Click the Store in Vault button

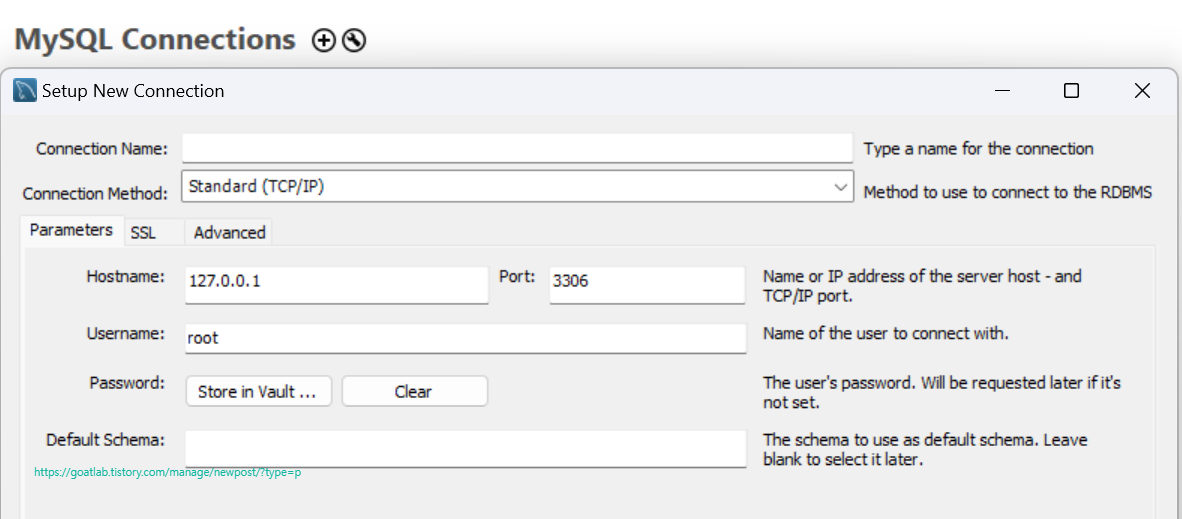pyautogui.click(x=259, y=392)
